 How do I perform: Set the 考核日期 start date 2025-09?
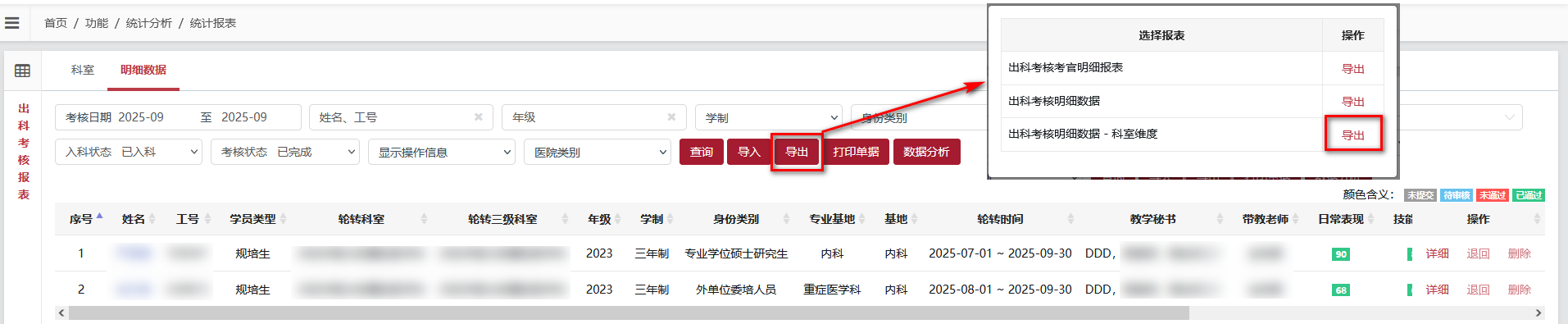point(141,117)
